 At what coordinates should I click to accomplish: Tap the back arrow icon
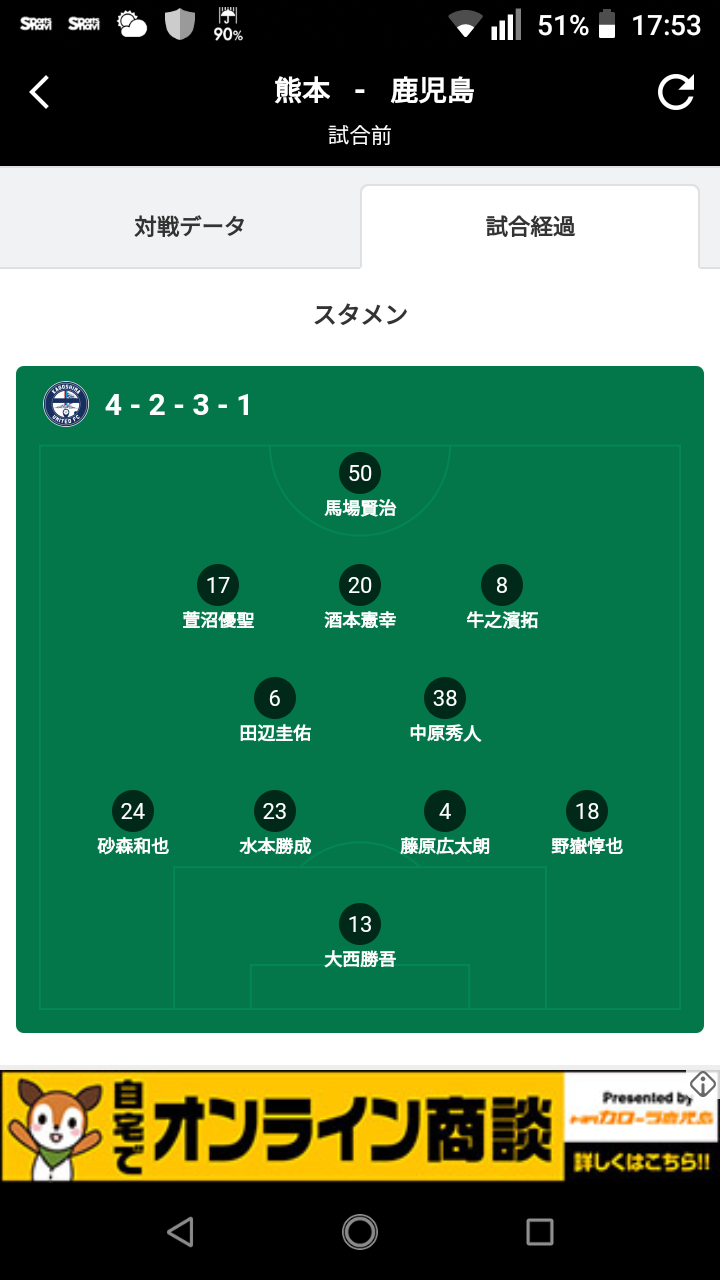pyautogui.click(x=39, y=92)
